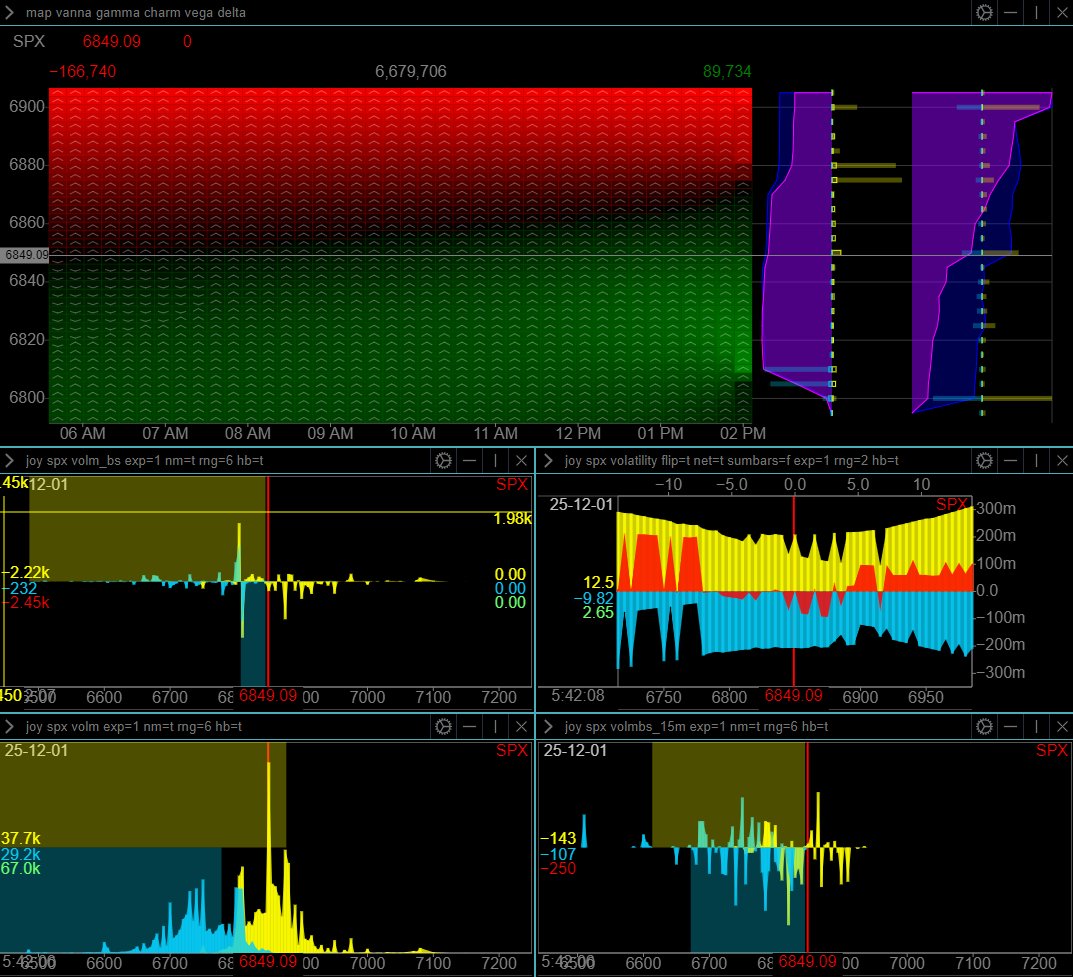Click the chevron icon on the main map title bar
The image size is (1073, 977).
pos(11,13)
